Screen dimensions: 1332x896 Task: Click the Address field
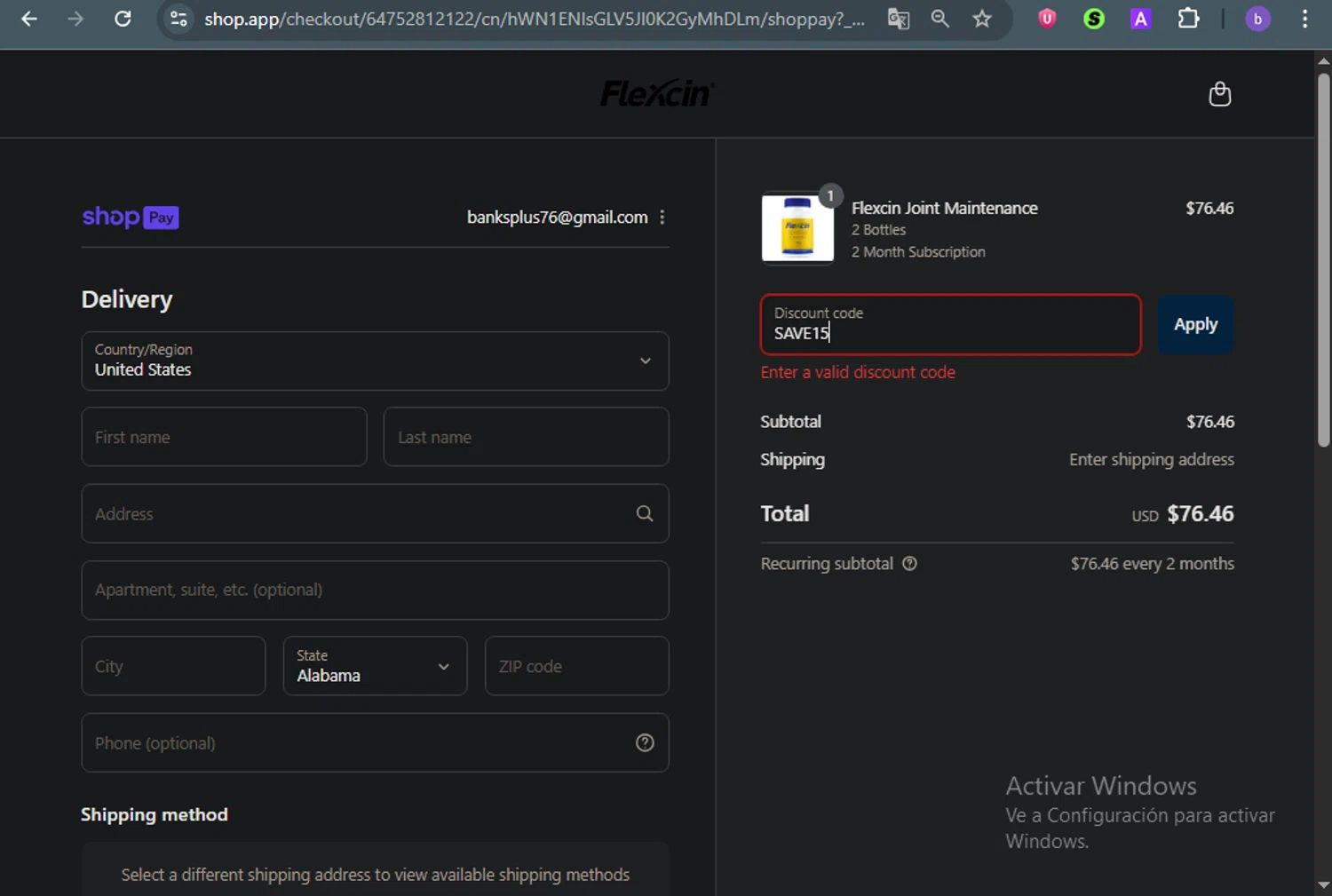[375, 513]
